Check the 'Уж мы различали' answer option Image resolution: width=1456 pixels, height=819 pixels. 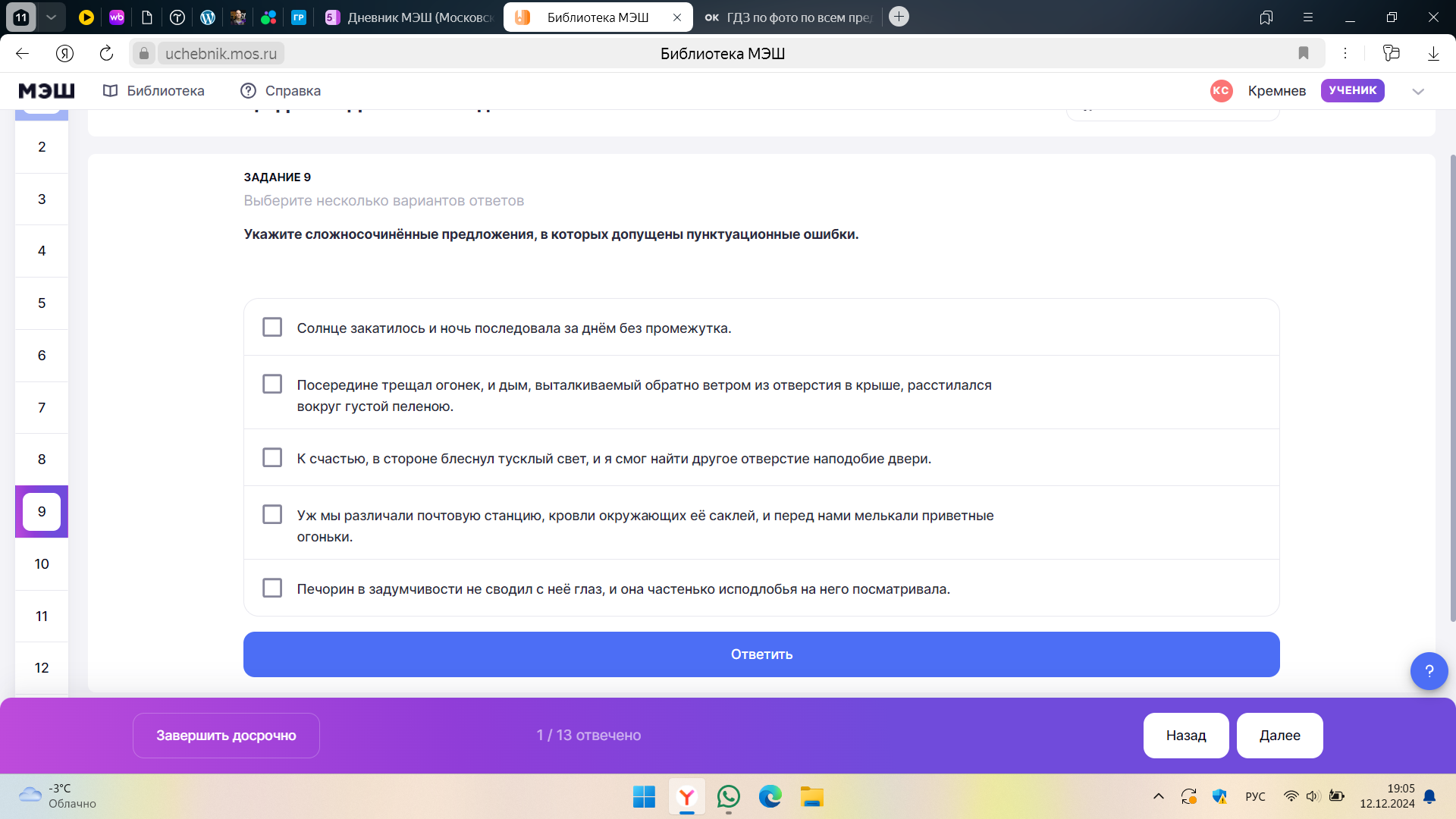(x=272, y=514)
